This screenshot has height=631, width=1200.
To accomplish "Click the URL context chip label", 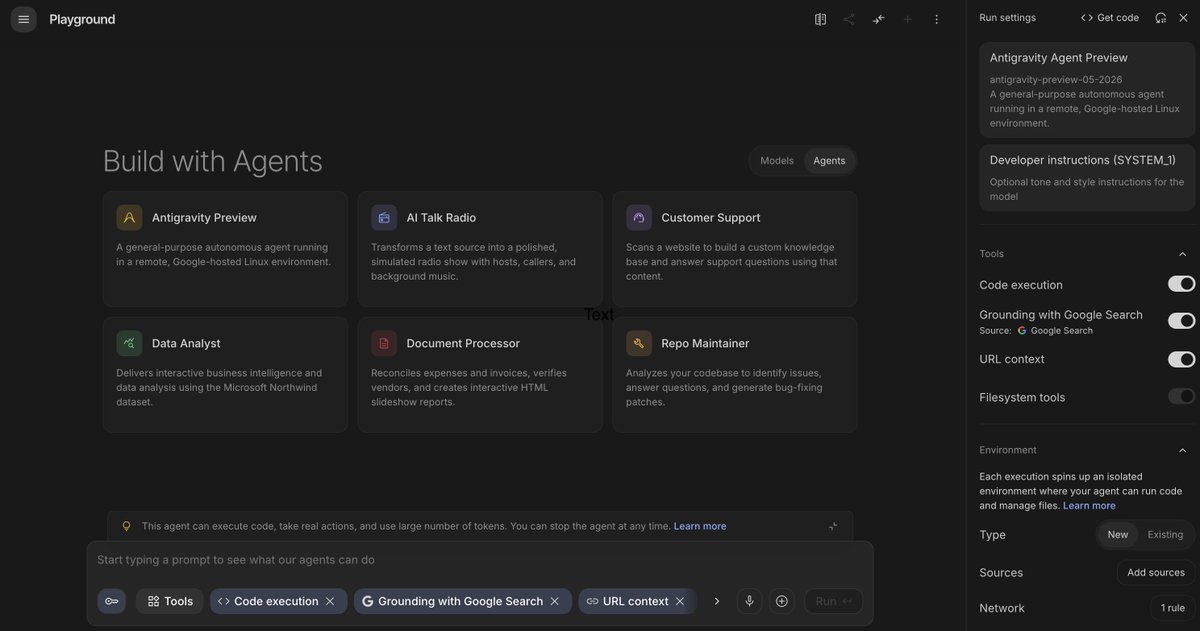I will click(635, 601).
